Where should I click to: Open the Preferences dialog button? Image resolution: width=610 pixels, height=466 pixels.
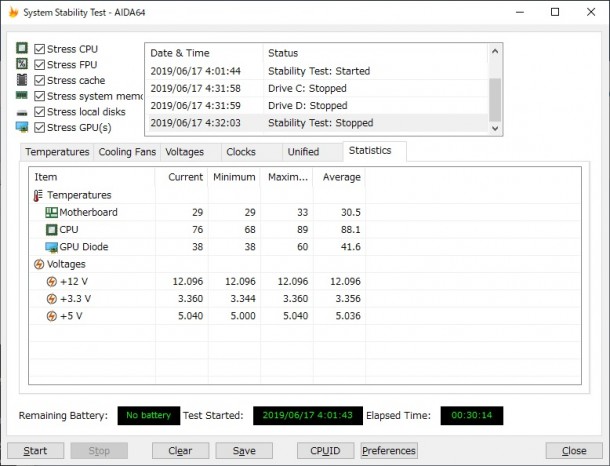(389, 451)
